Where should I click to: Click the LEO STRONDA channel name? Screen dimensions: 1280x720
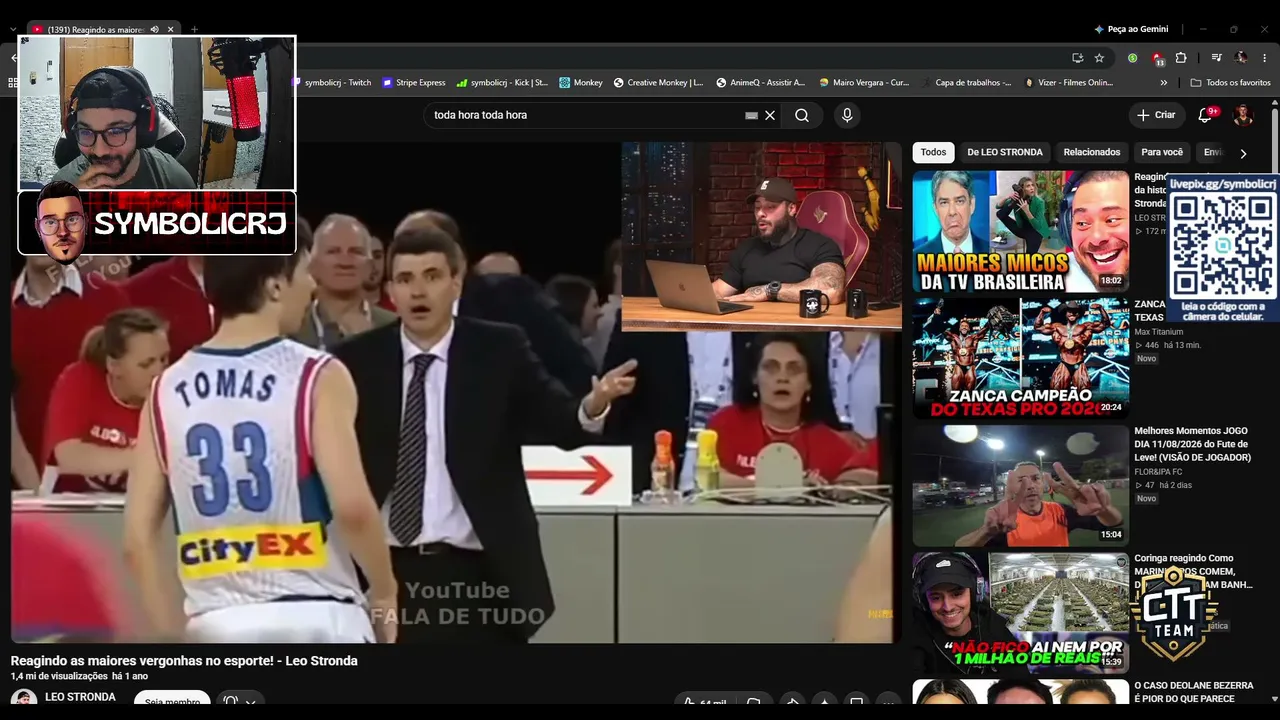point(80,697)
